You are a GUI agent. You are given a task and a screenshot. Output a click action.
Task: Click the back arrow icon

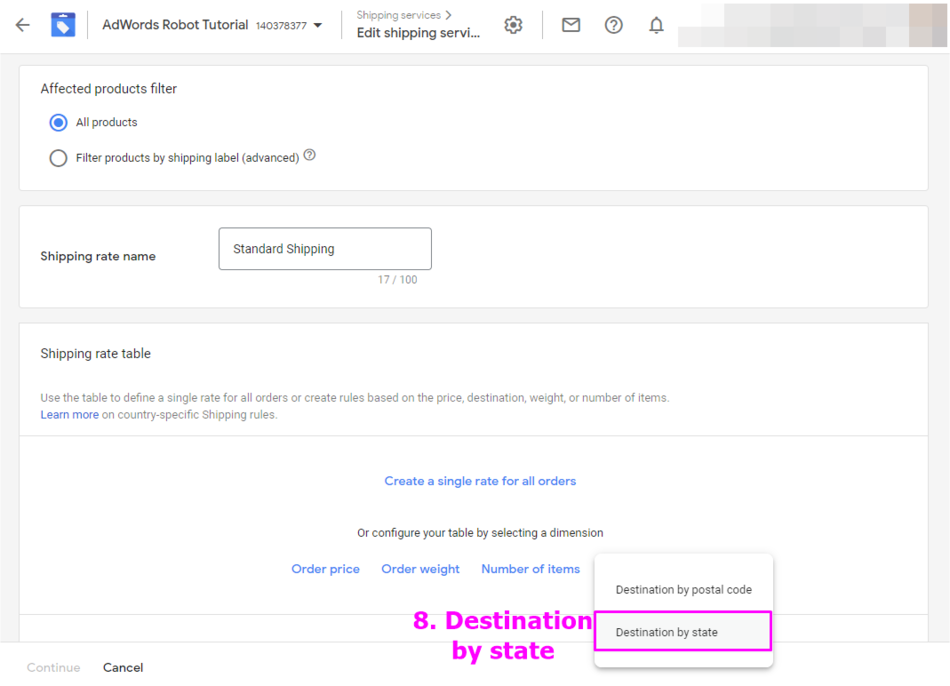pos(23,25)
